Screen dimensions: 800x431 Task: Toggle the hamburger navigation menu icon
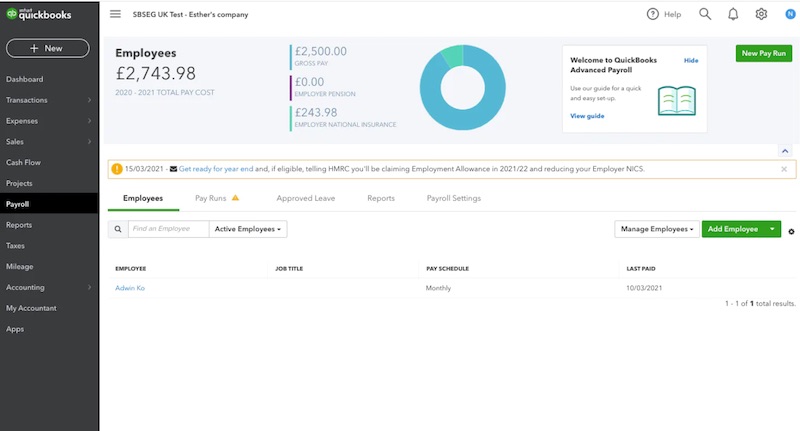(x=115, y=14)
